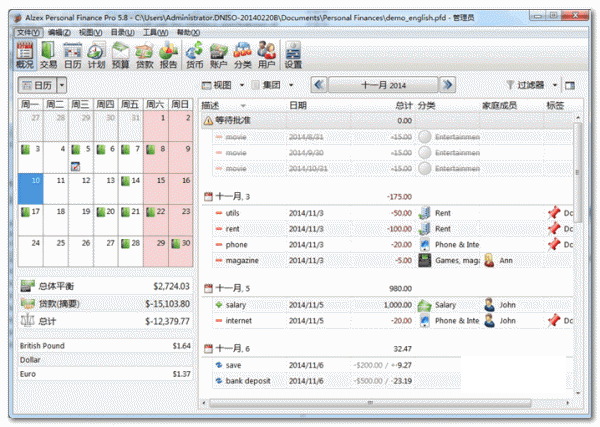Open the 设置 settings toolbar icon

pos(293,54)
